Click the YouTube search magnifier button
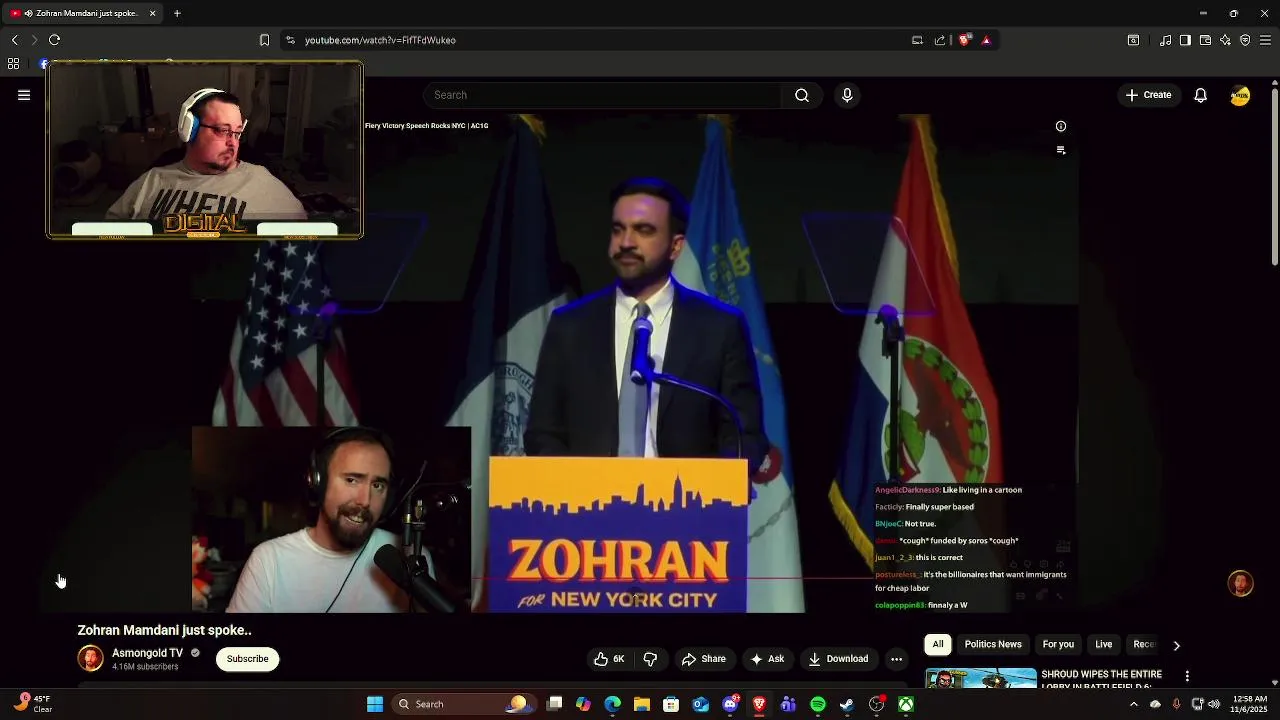 tap(802, 95)
